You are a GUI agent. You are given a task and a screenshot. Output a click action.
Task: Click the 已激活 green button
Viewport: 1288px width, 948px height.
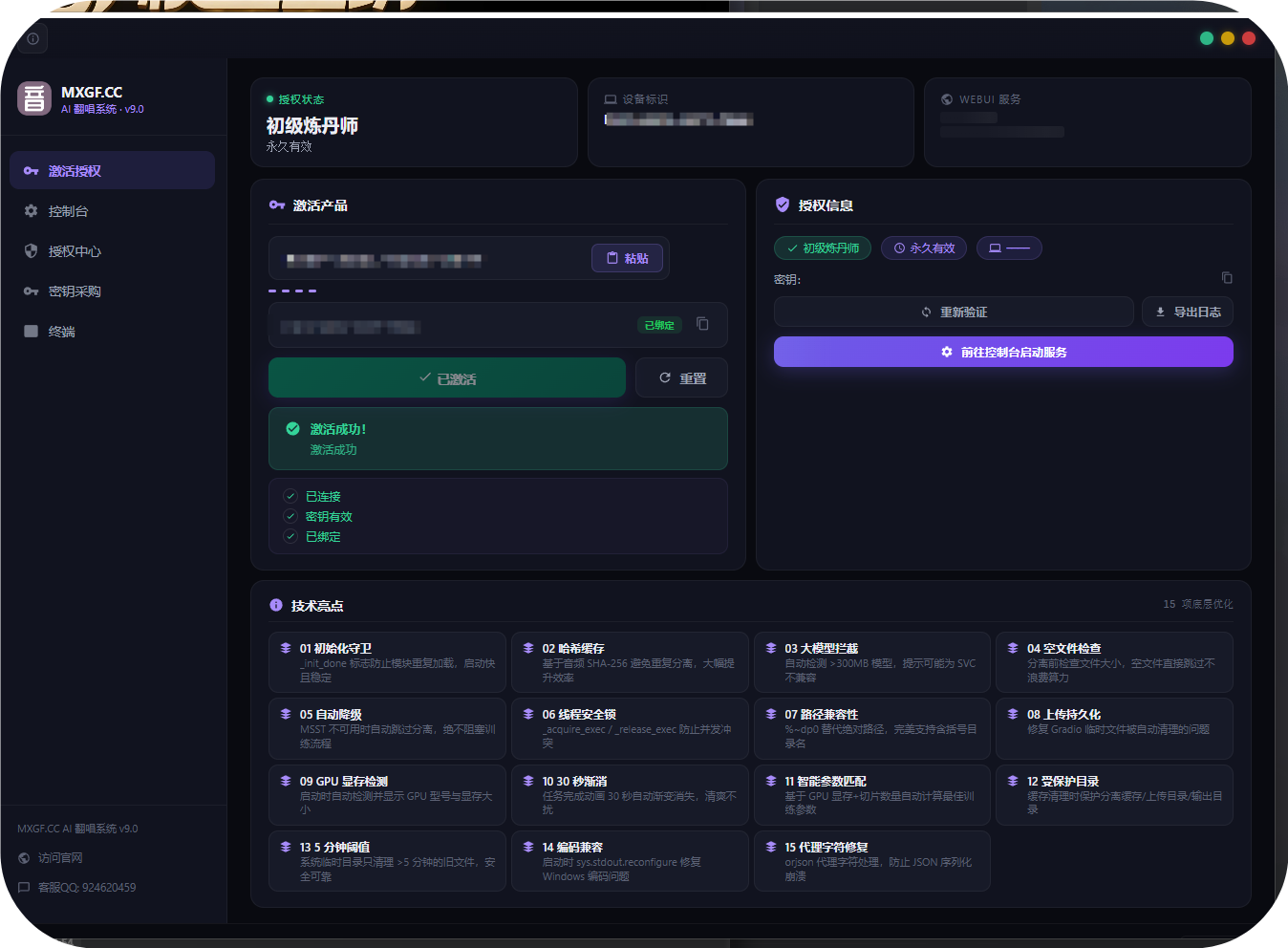447,377
